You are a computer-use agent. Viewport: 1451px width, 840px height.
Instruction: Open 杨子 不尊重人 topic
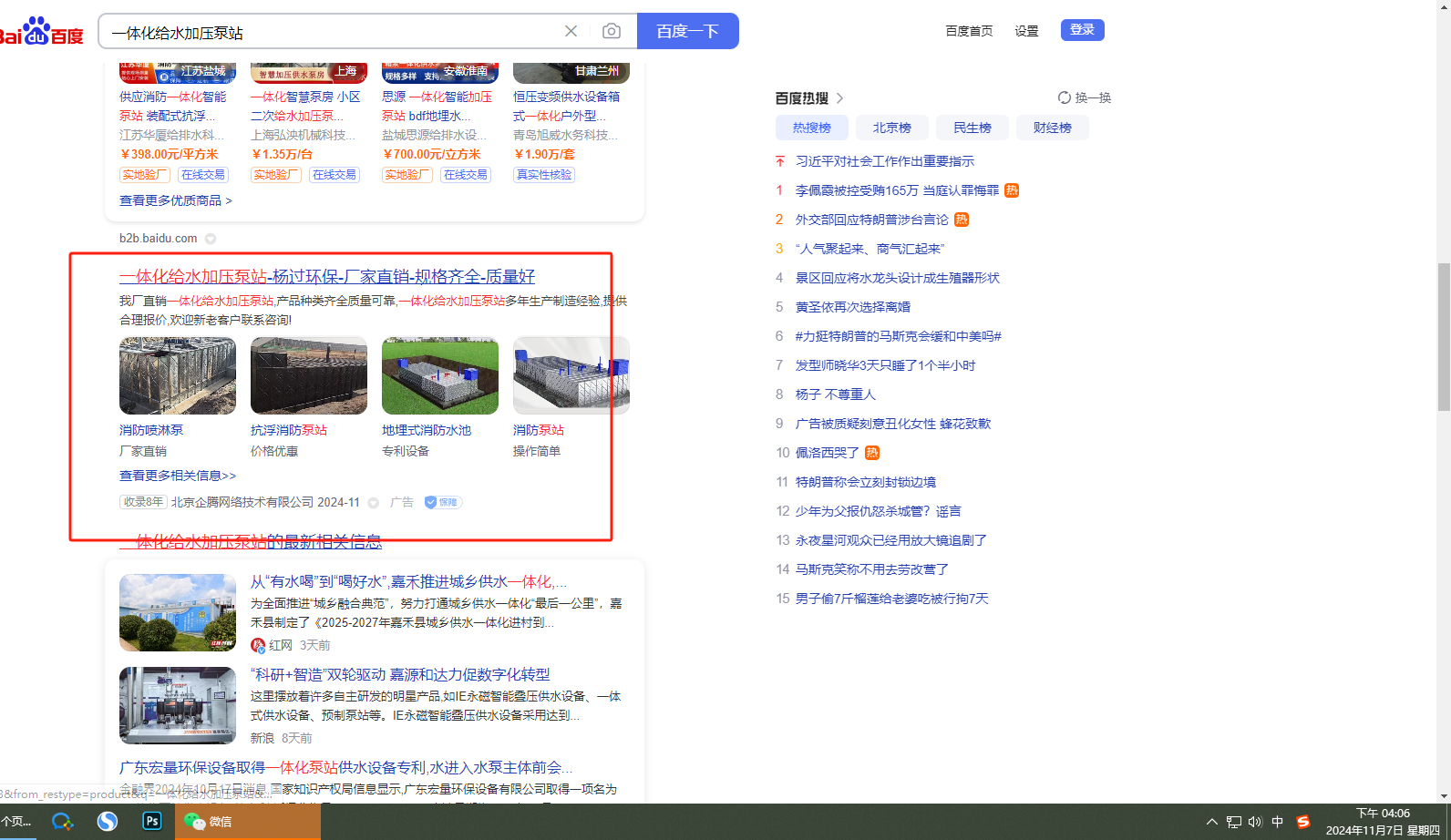[836, 394]
